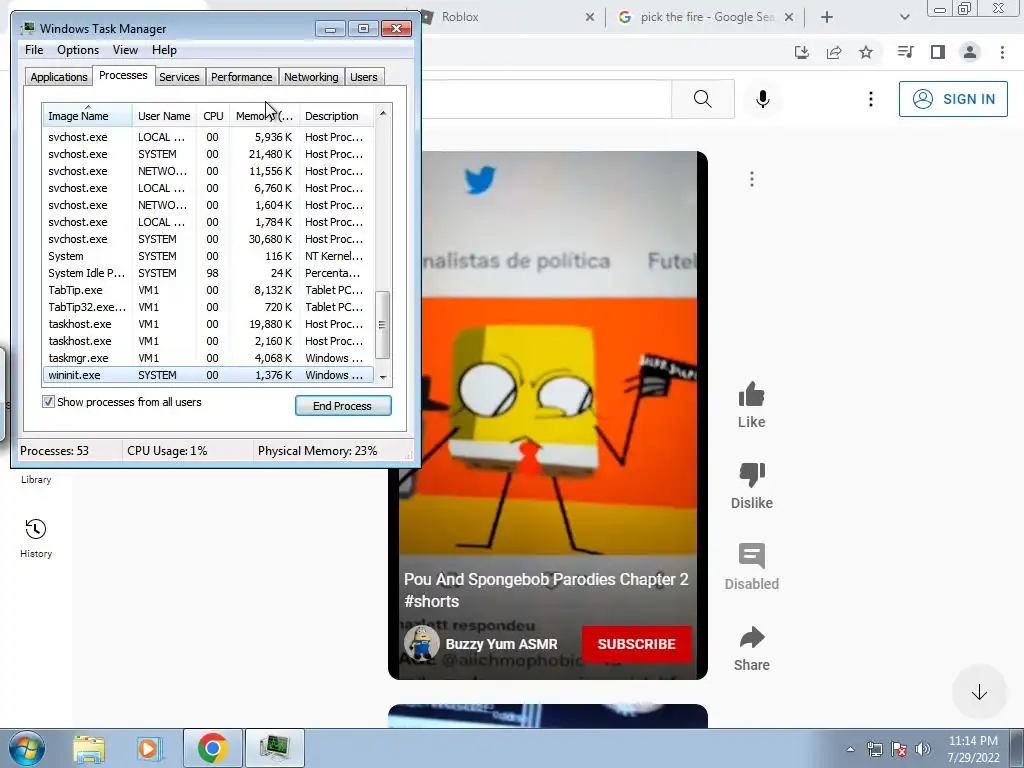Bookmark this page with star icon
Viewport: 1024px width, 768px height.
click(866, 52)
